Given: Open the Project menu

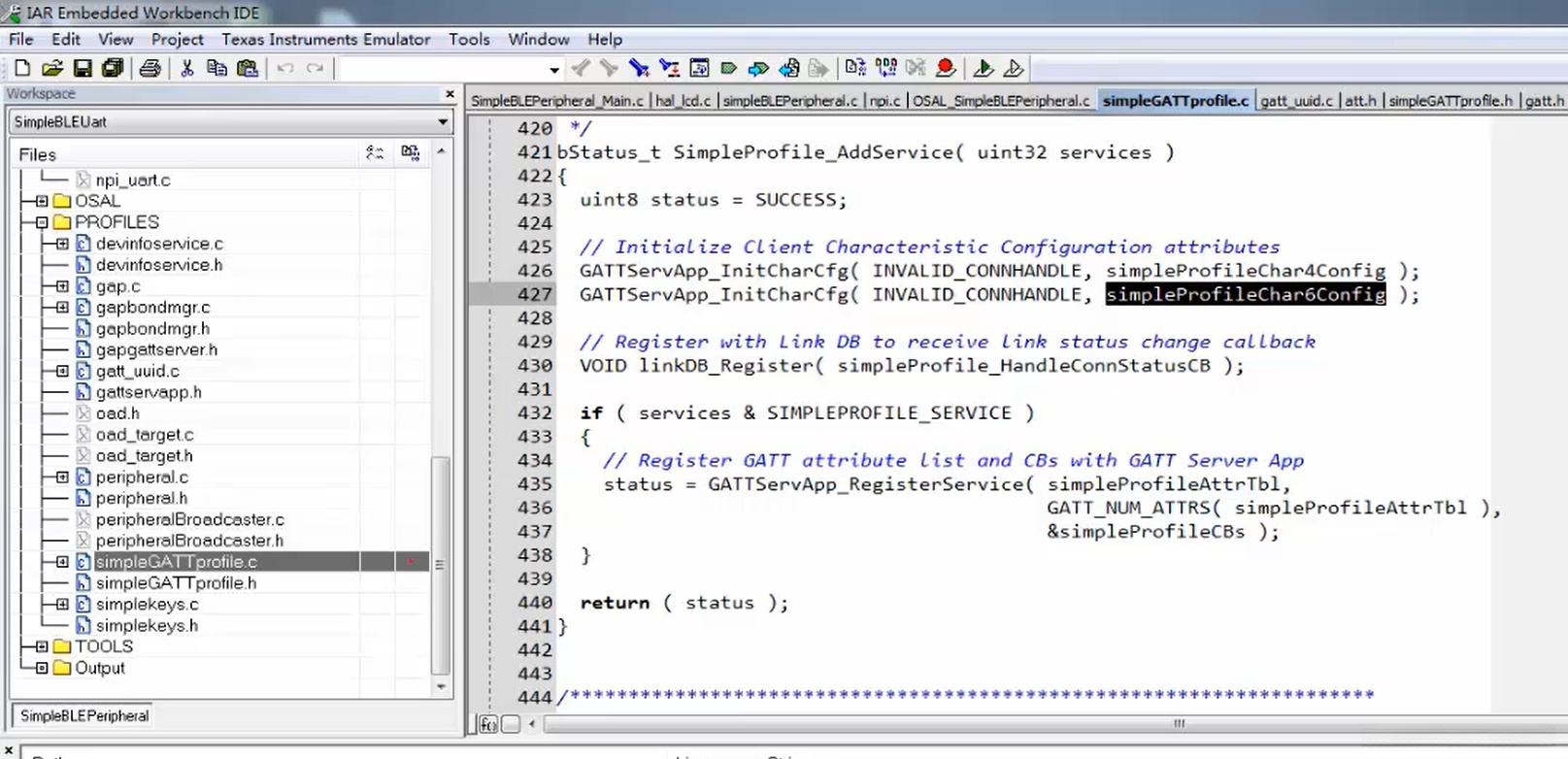Looking at the screenshot, I should (177, 40).
